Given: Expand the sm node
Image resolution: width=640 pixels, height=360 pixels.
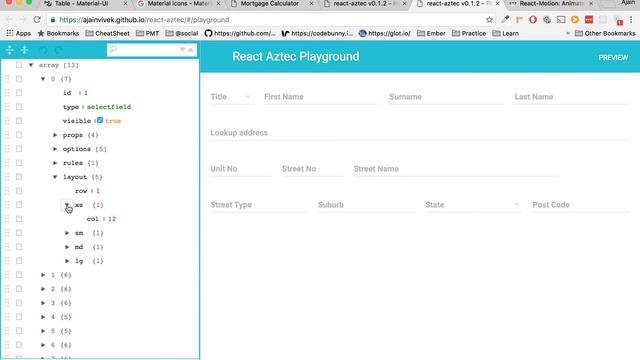Looking at the screenshot, I should pos(67,233).
